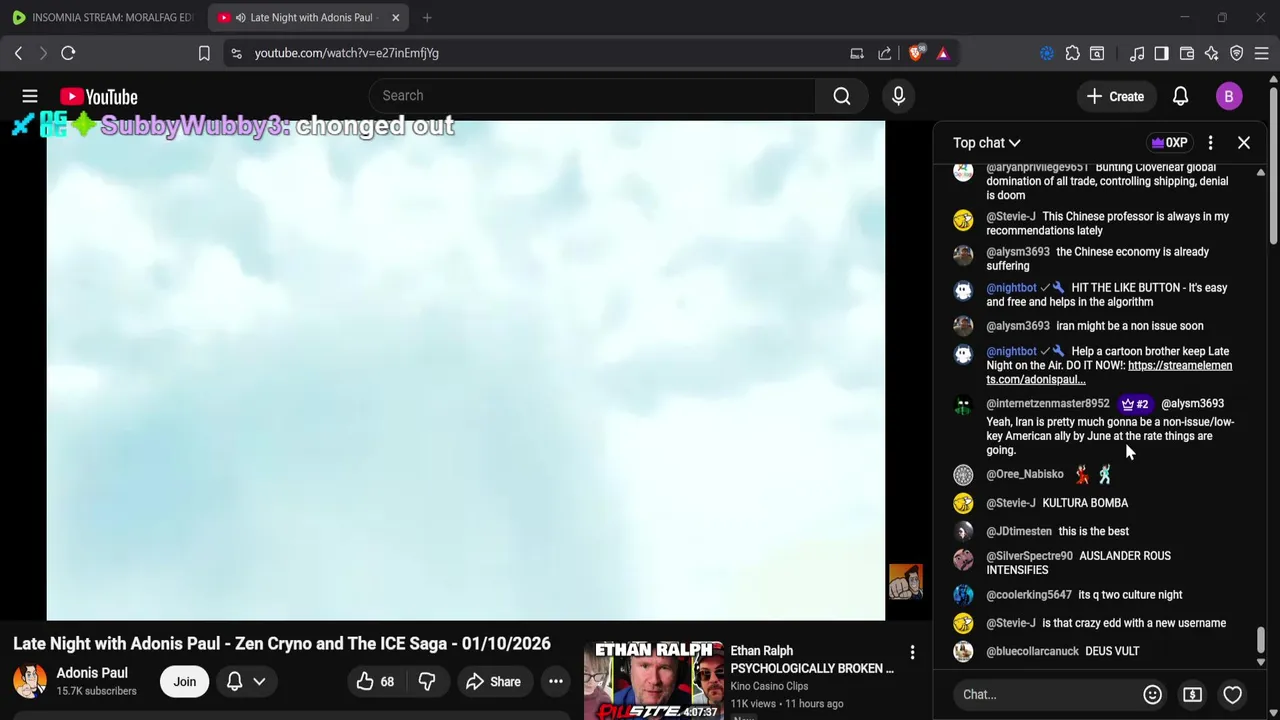The image size is (1280, 720).
Task: Start voice search with the microphone icon
Action: pos(898,96)
